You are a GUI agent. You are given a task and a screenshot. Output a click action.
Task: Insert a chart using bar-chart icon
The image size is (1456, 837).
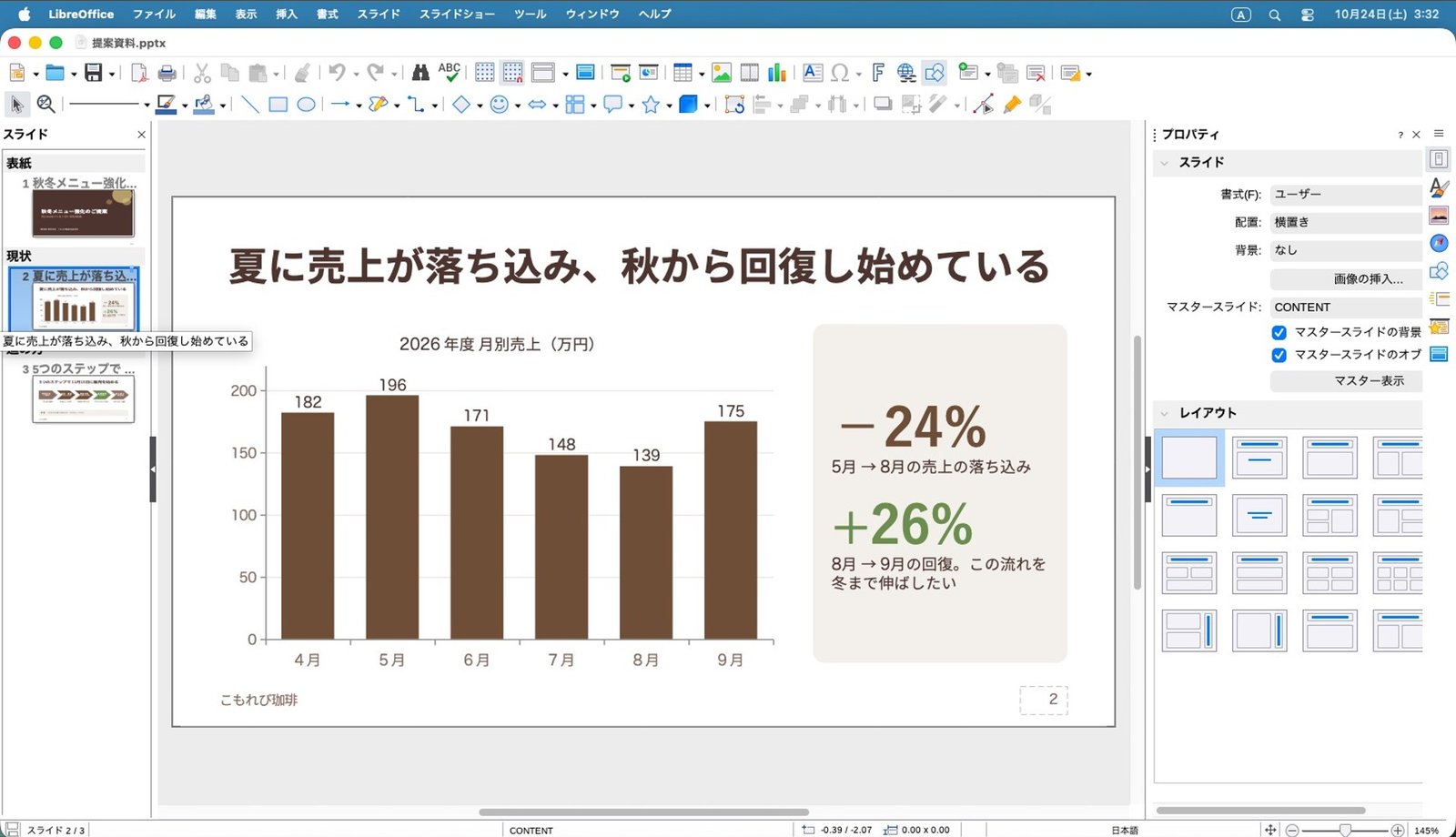point(777,73)
